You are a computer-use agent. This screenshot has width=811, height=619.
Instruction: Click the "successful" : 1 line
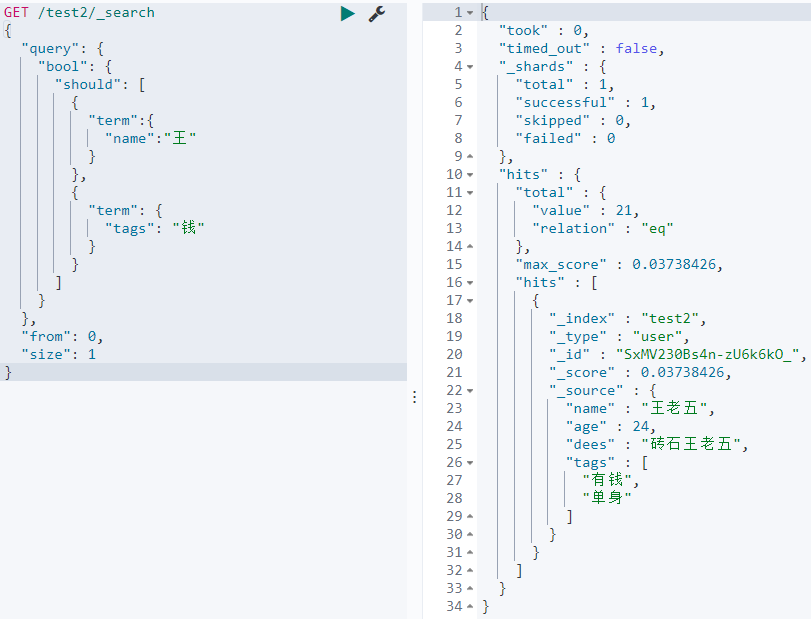585,102
